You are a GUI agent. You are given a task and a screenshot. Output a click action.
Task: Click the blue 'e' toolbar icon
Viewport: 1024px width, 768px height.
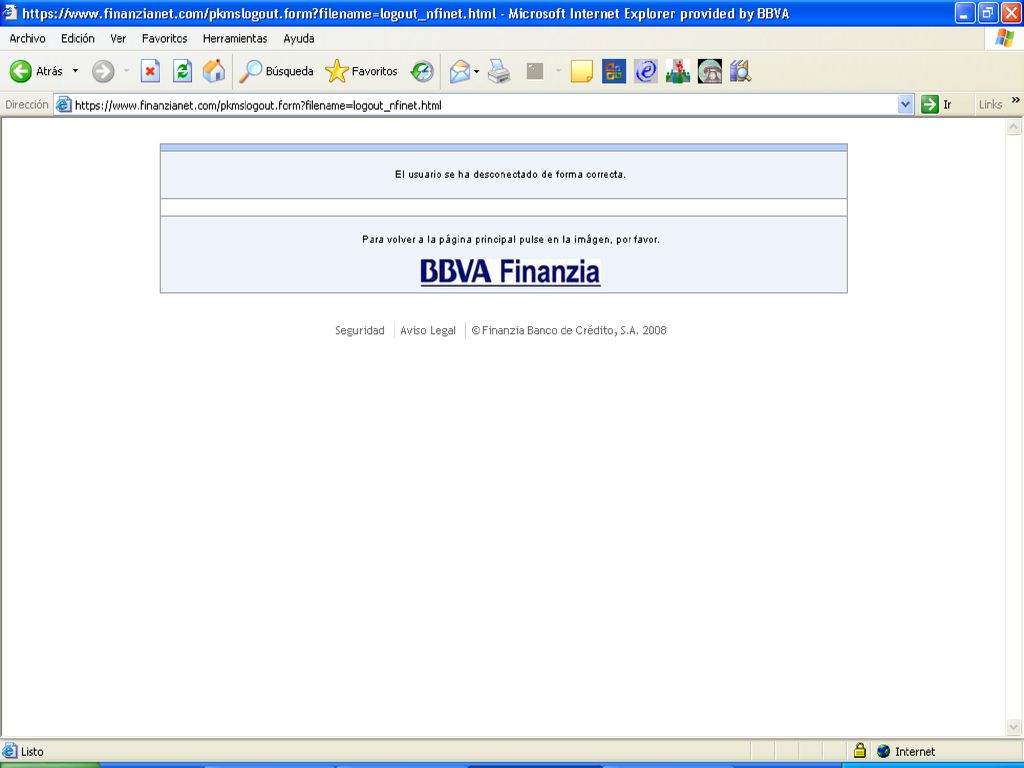coord(645,71)
